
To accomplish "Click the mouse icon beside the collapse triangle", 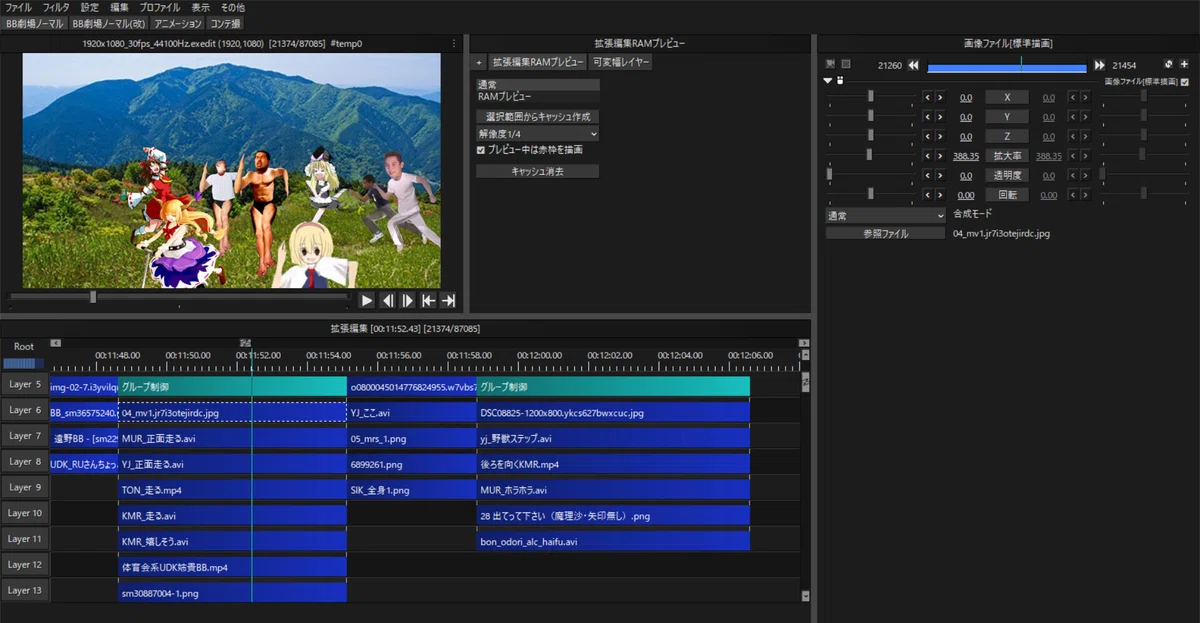I will 840,81.
